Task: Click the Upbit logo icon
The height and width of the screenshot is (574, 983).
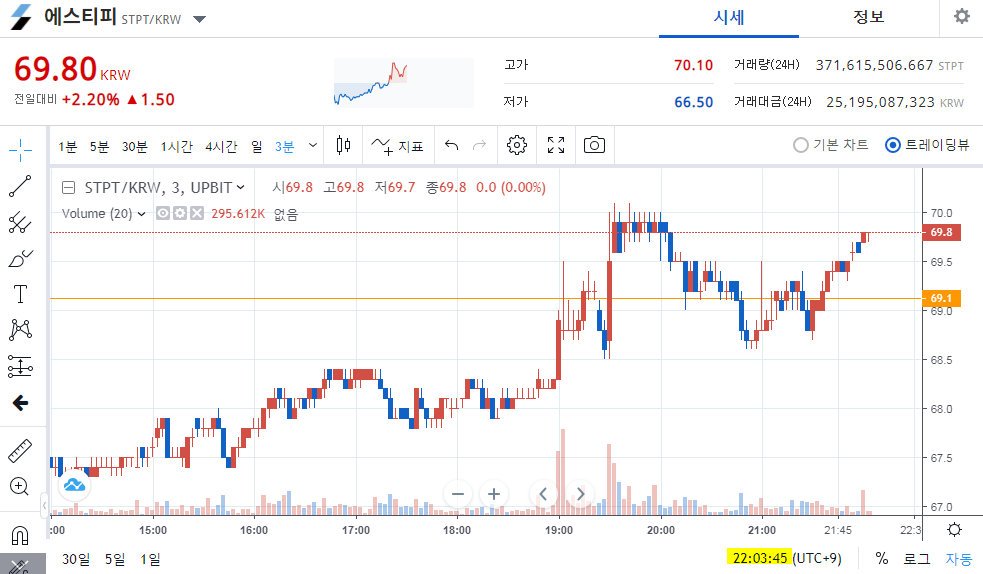Action: pos(21,17)
